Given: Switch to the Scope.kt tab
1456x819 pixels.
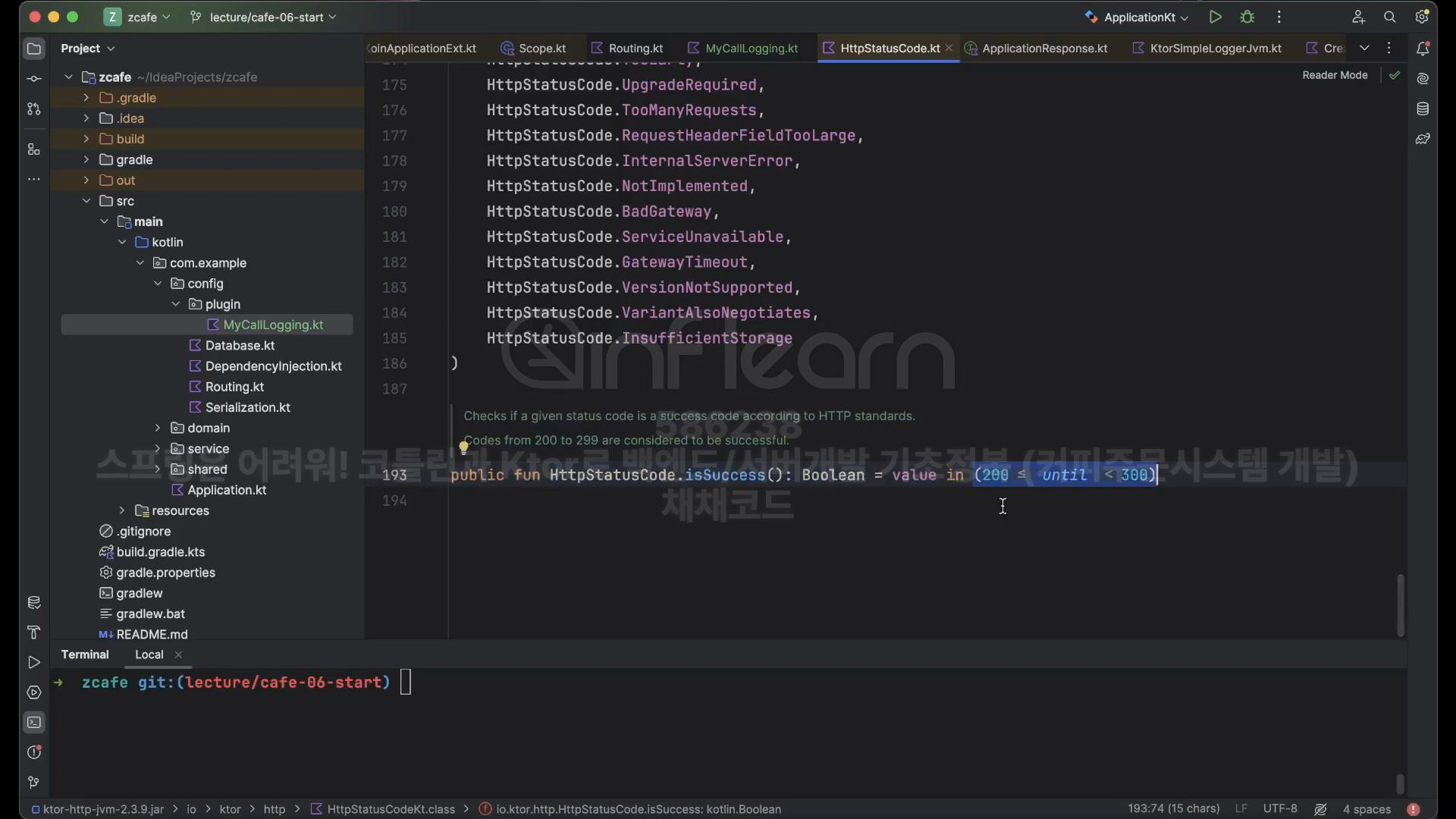Looking at the screenshot, I should coord(534,49).
